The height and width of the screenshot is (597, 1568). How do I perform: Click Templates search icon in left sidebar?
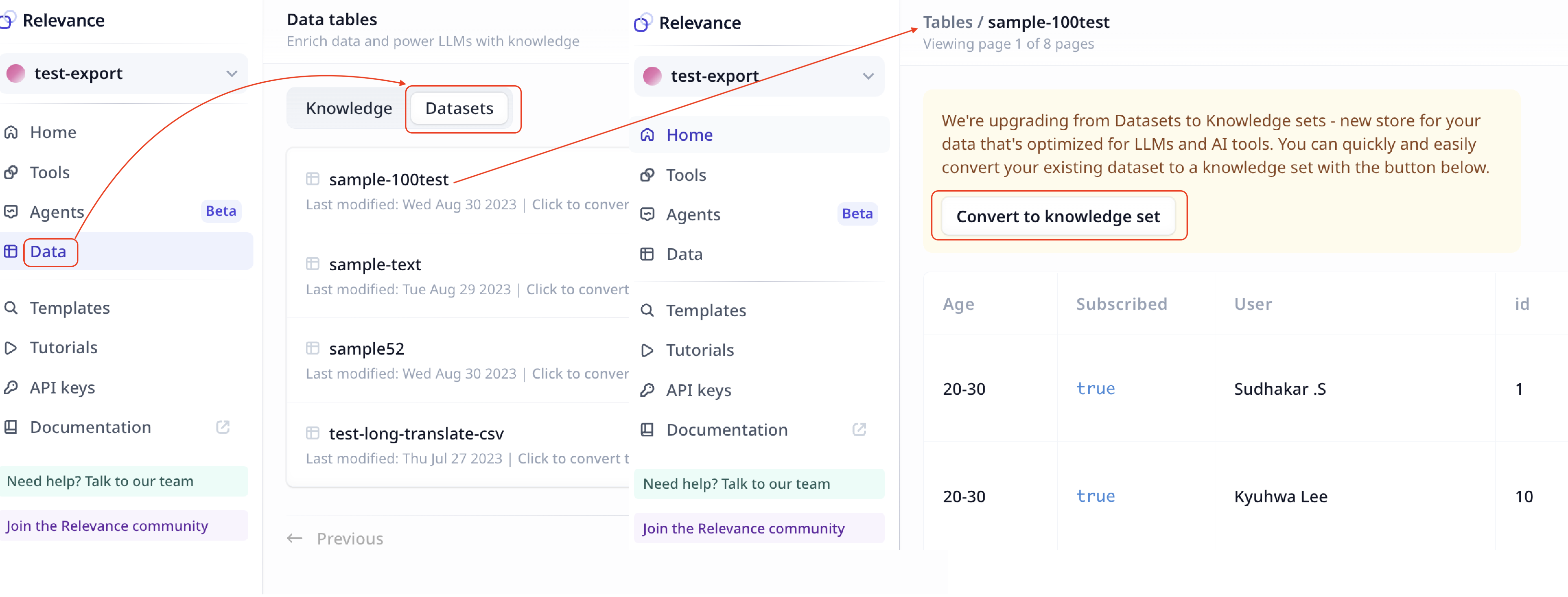click(11, 308)
